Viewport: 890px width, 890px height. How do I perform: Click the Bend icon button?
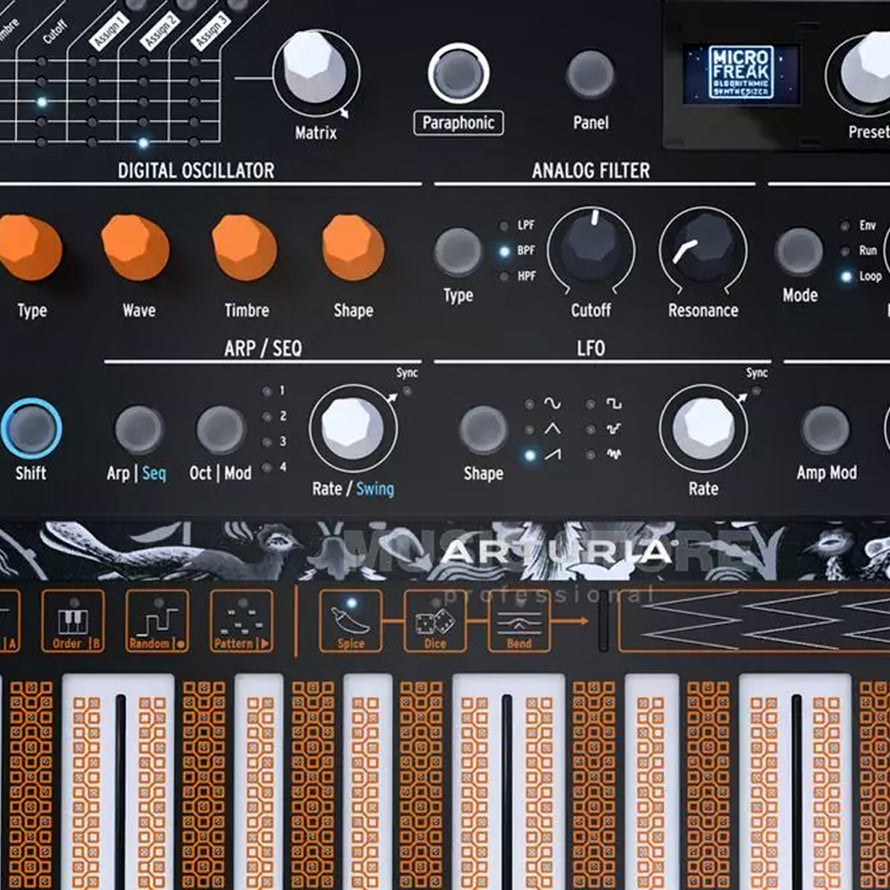coord(519,620)
